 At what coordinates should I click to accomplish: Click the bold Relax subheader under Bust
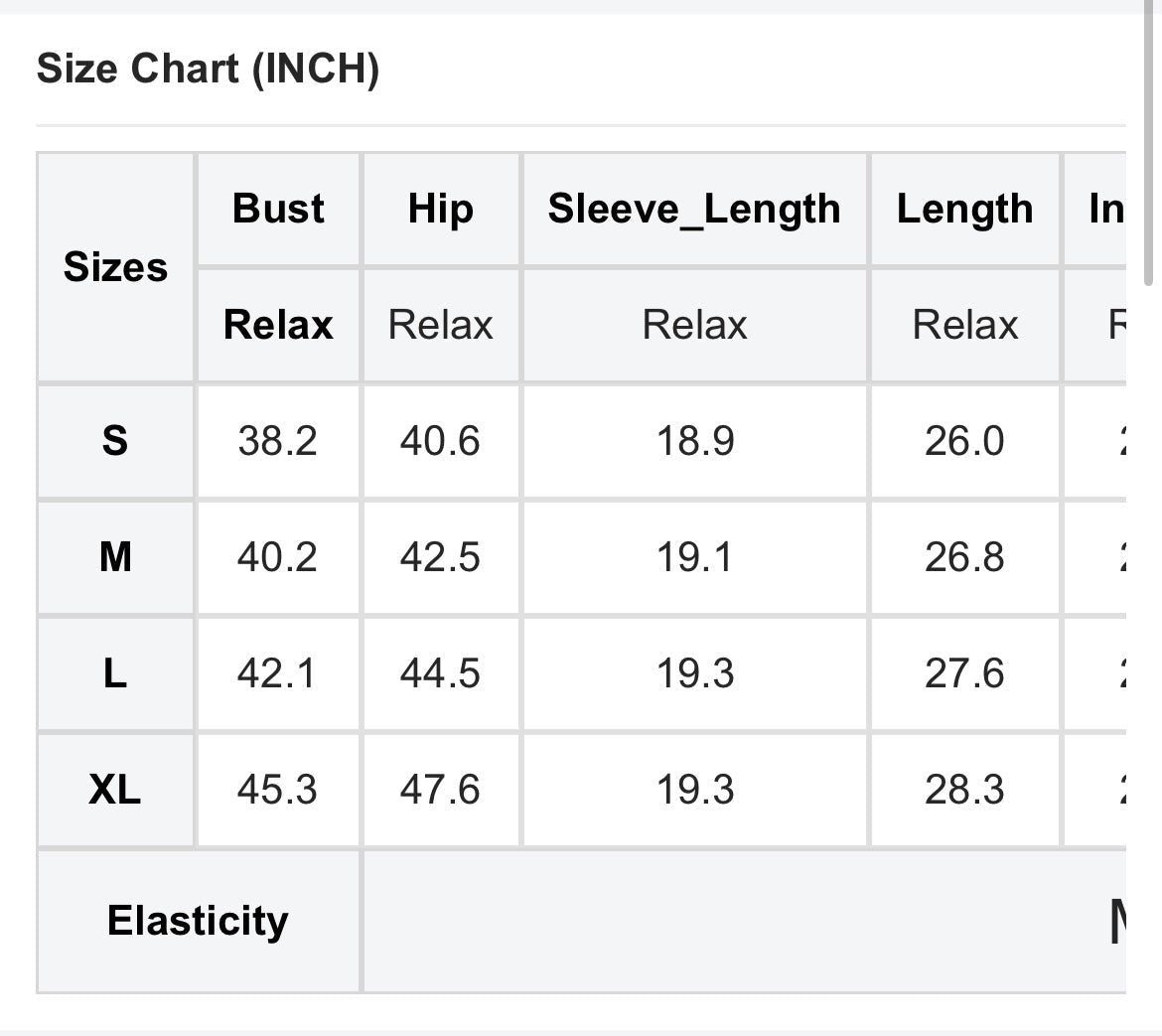[x=278, y=325]
